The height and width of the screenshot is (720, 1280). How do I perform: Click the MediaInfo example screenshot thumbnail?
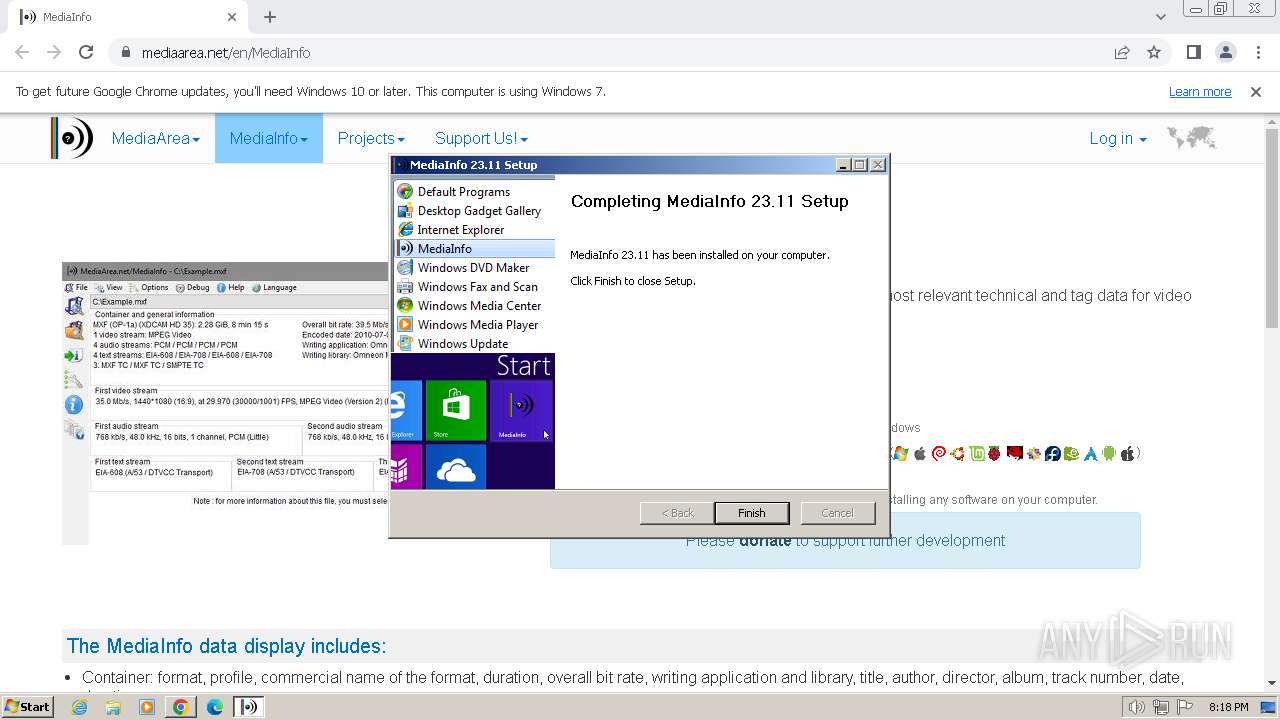(225, 403)
